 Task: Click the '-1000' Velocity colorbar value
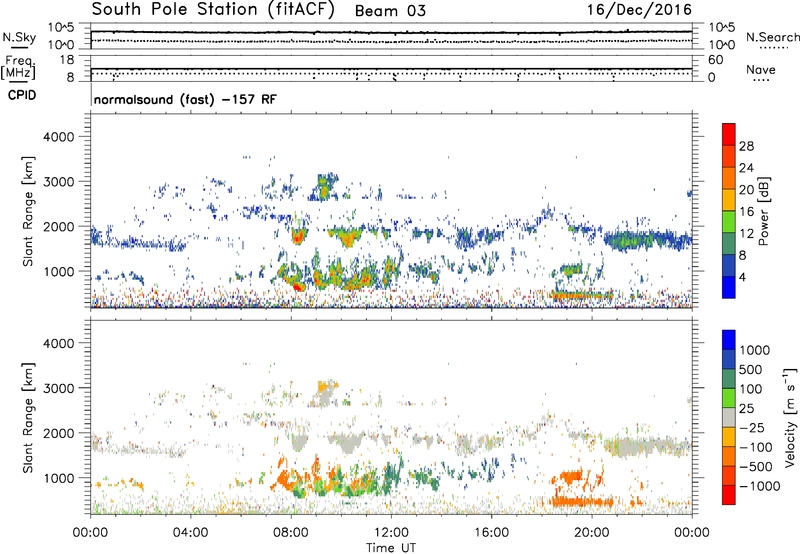760,486
